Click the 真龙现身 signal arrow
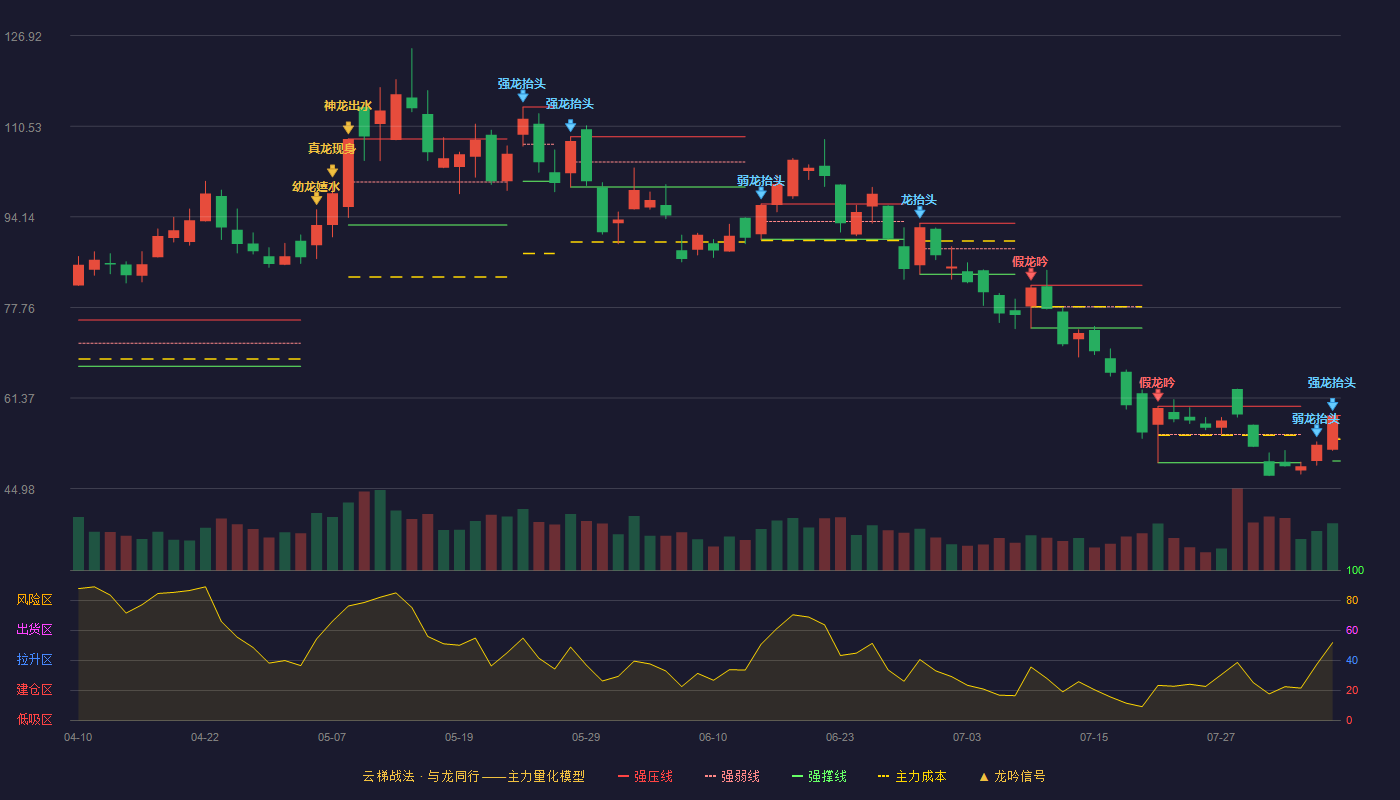 [332, 171]
